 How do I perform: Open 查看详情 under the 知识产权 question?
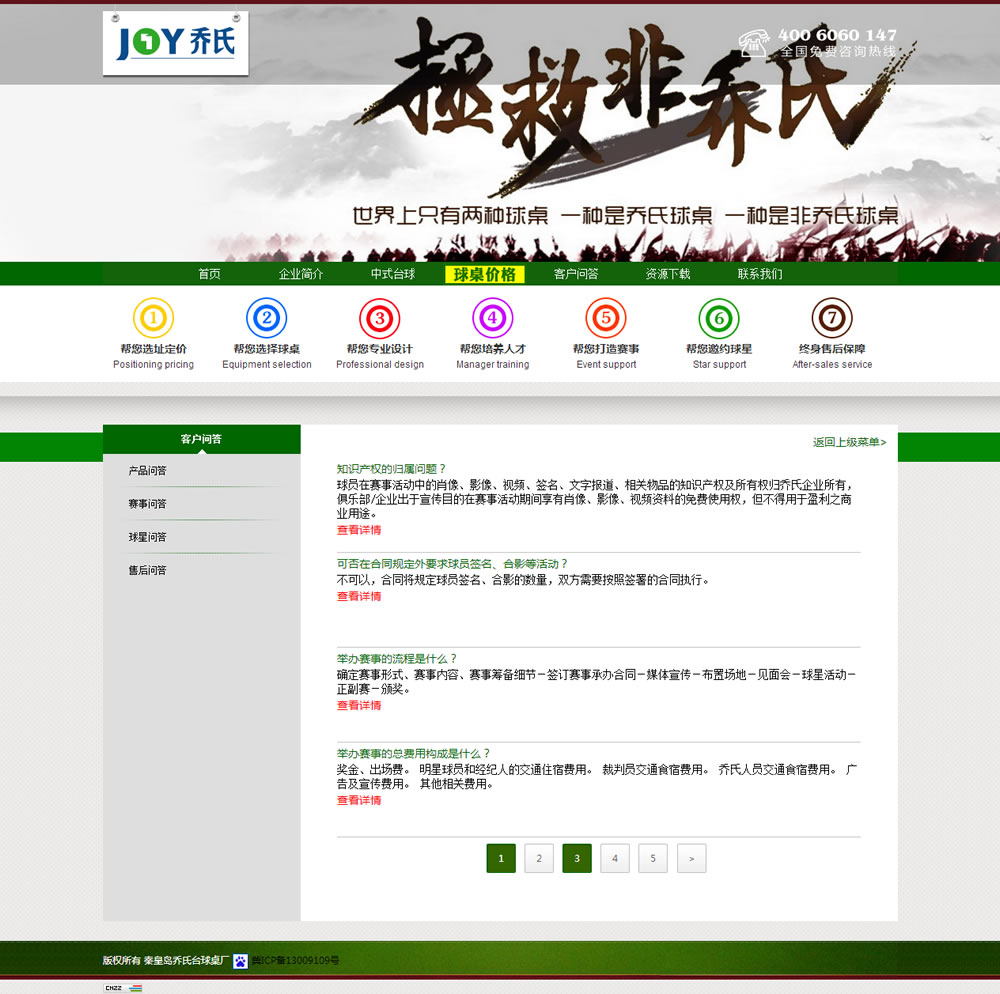tap(358, 531)
